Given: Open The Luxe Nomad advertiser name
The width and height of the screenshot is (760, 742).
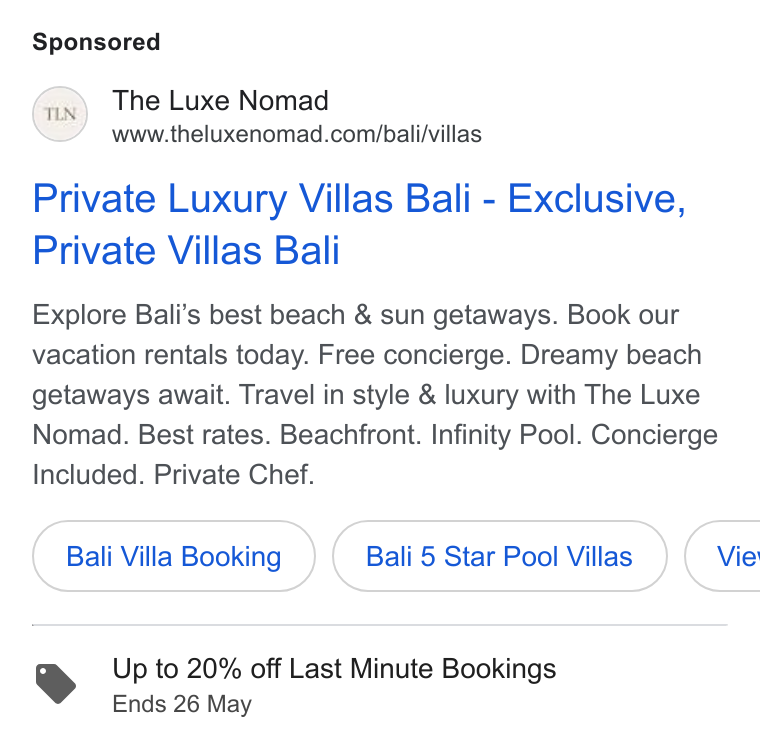Looking at the screenshot, I should [x=221, y=100].
